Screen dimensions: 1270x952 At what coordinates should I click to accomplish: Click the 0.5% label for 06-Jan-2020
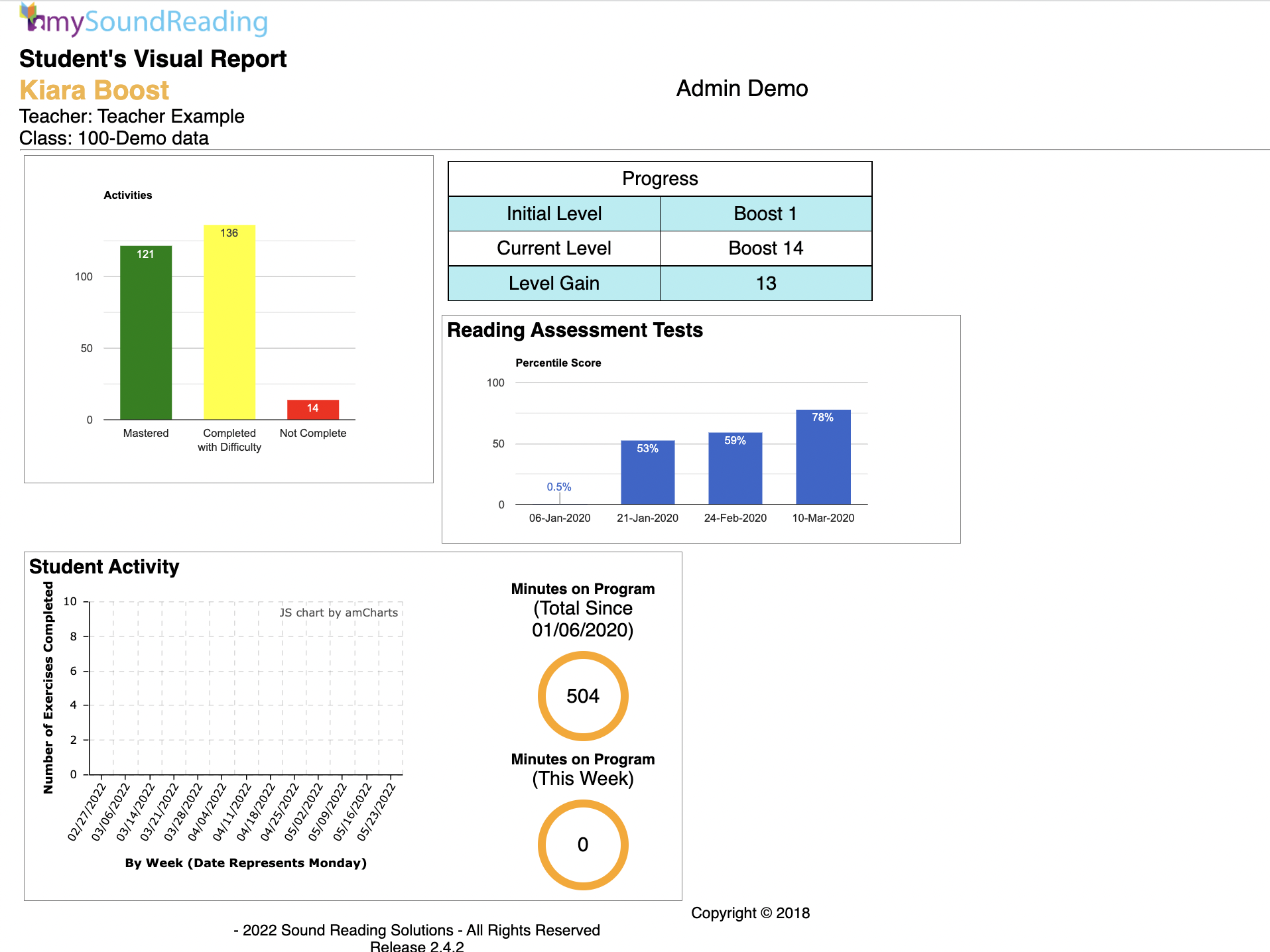pos(559,487)
